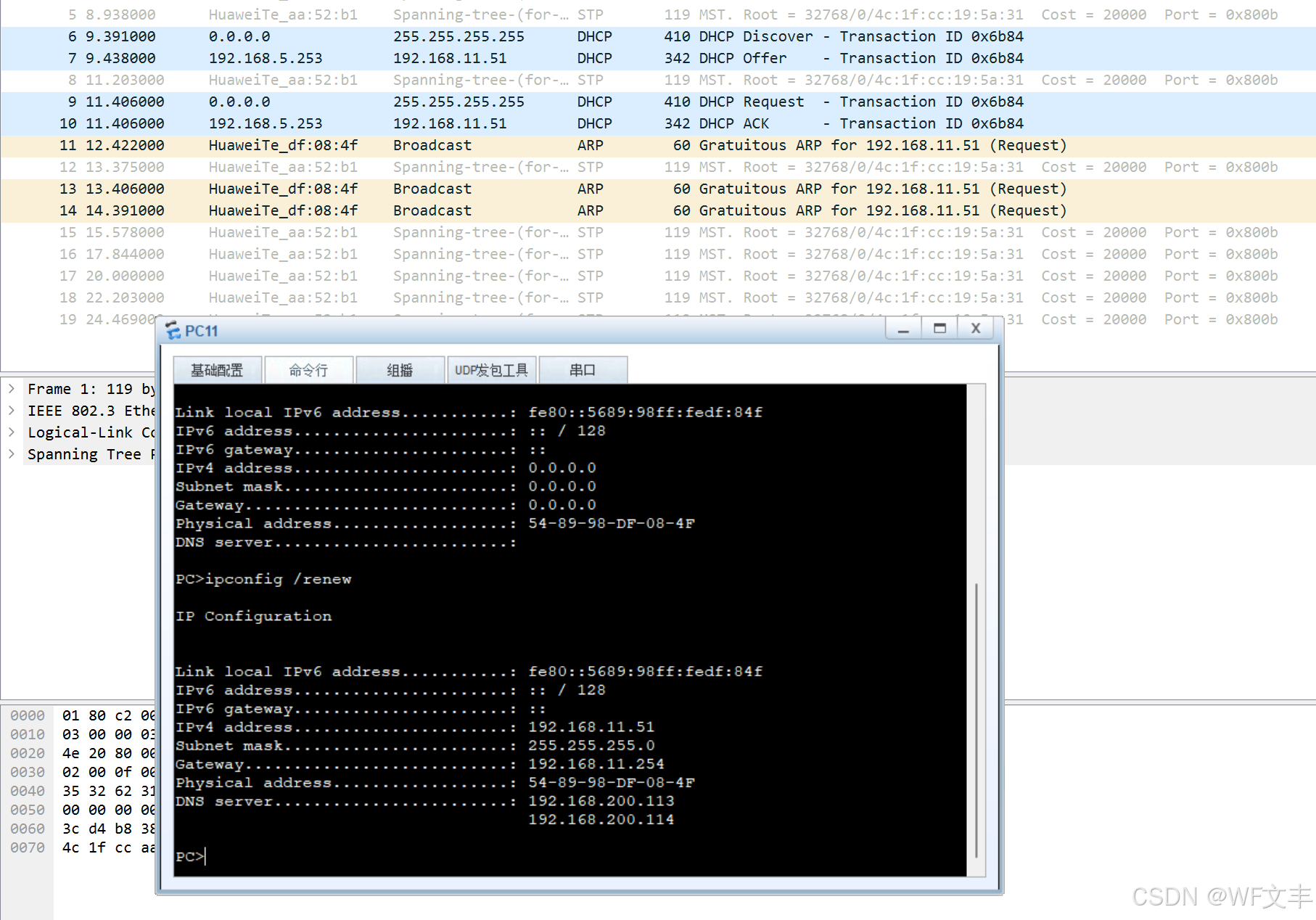Expand the Spanning Tree Protocol row
The height and width of the screenshot is (920, 1316).
click(x=12, y=454)
